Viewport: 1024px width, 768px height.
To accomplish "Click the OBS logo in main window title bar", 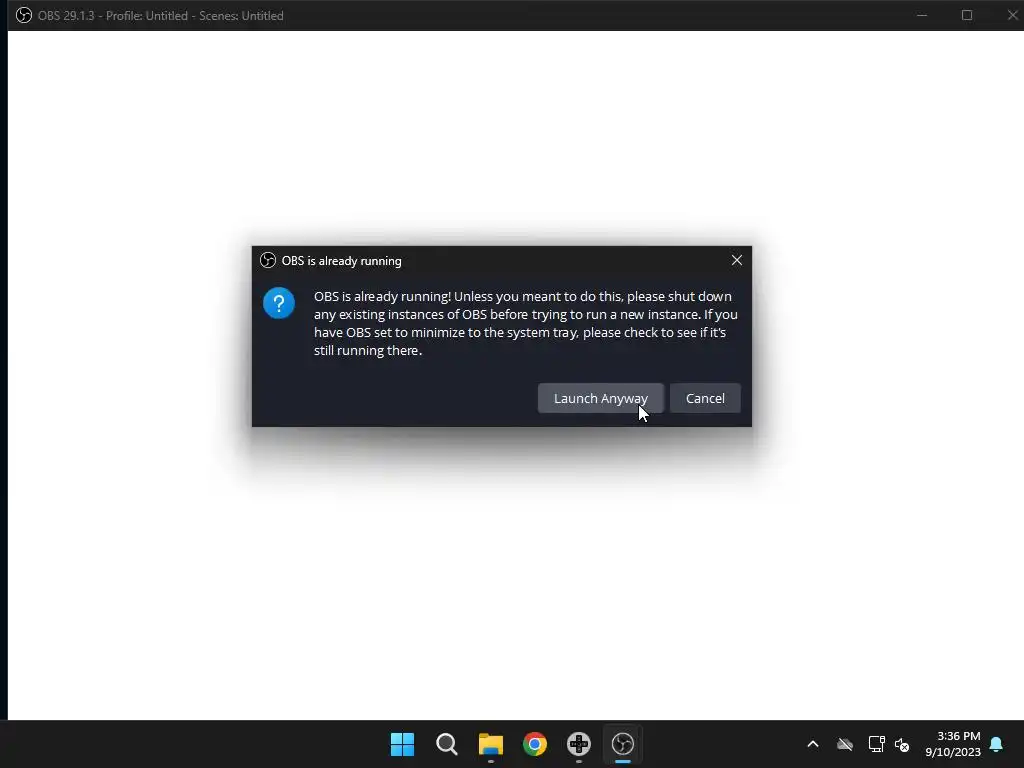I will click(24, 15).
